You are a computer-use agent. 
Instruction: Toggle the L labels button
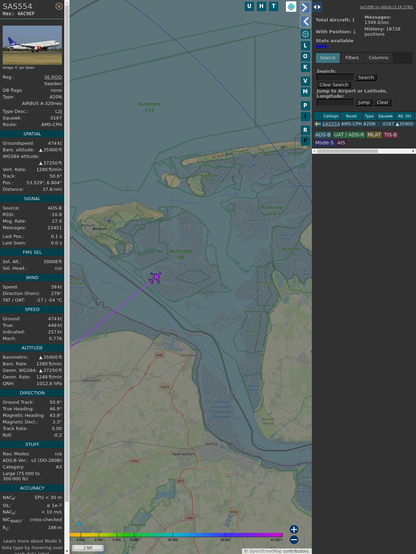pyautogui.click(x=305, y=46)
